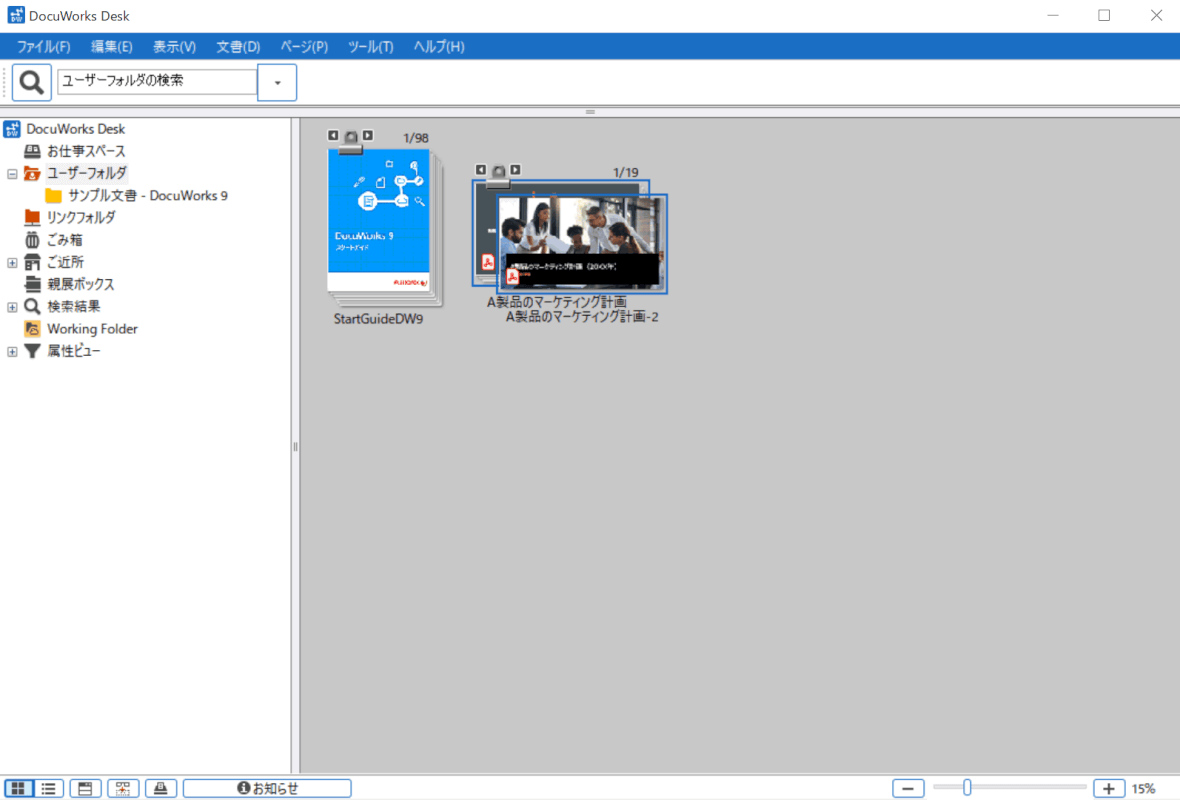Image resolution: width=1180 pixels, height=800 pixels.
Task: Open the ファイル(F) menu
Action: (x=43, y=47)
